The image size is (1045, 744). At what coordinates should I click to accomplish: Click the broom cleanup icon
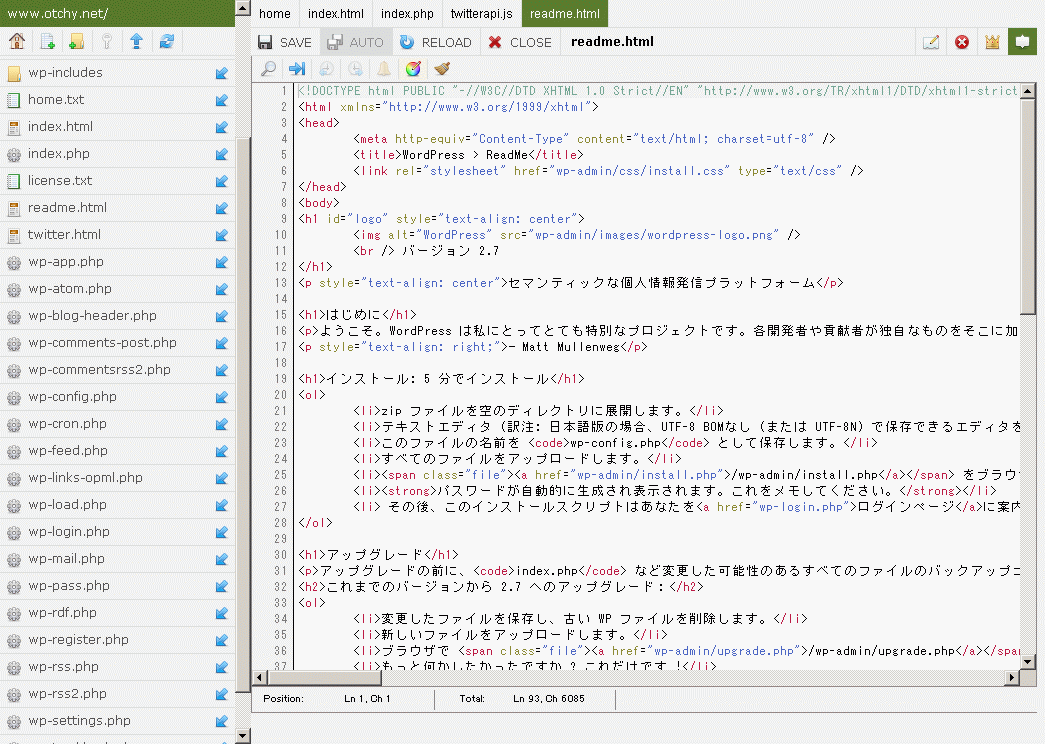pyautogui.click(x=442, y=68)
